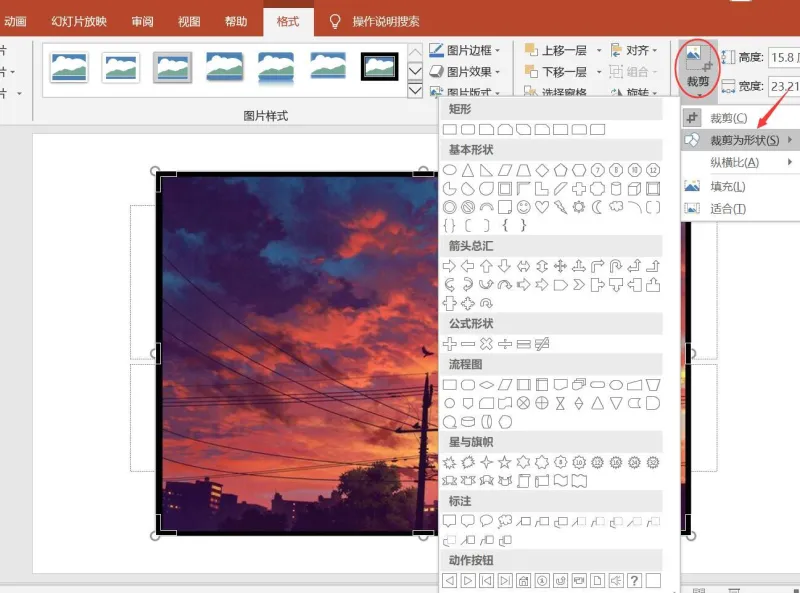Pick the oval shape in 基本形状
800x593 pixels.
click(449, 170)
